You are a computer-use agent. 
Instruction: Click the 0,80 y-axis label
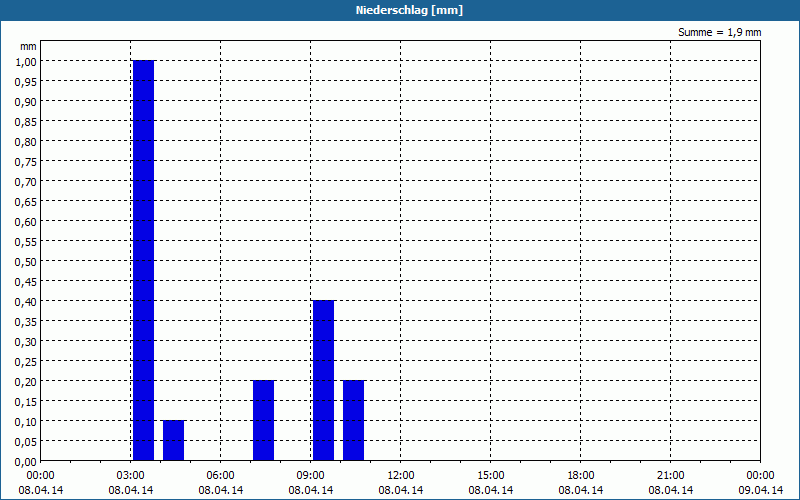pos(26,141)
